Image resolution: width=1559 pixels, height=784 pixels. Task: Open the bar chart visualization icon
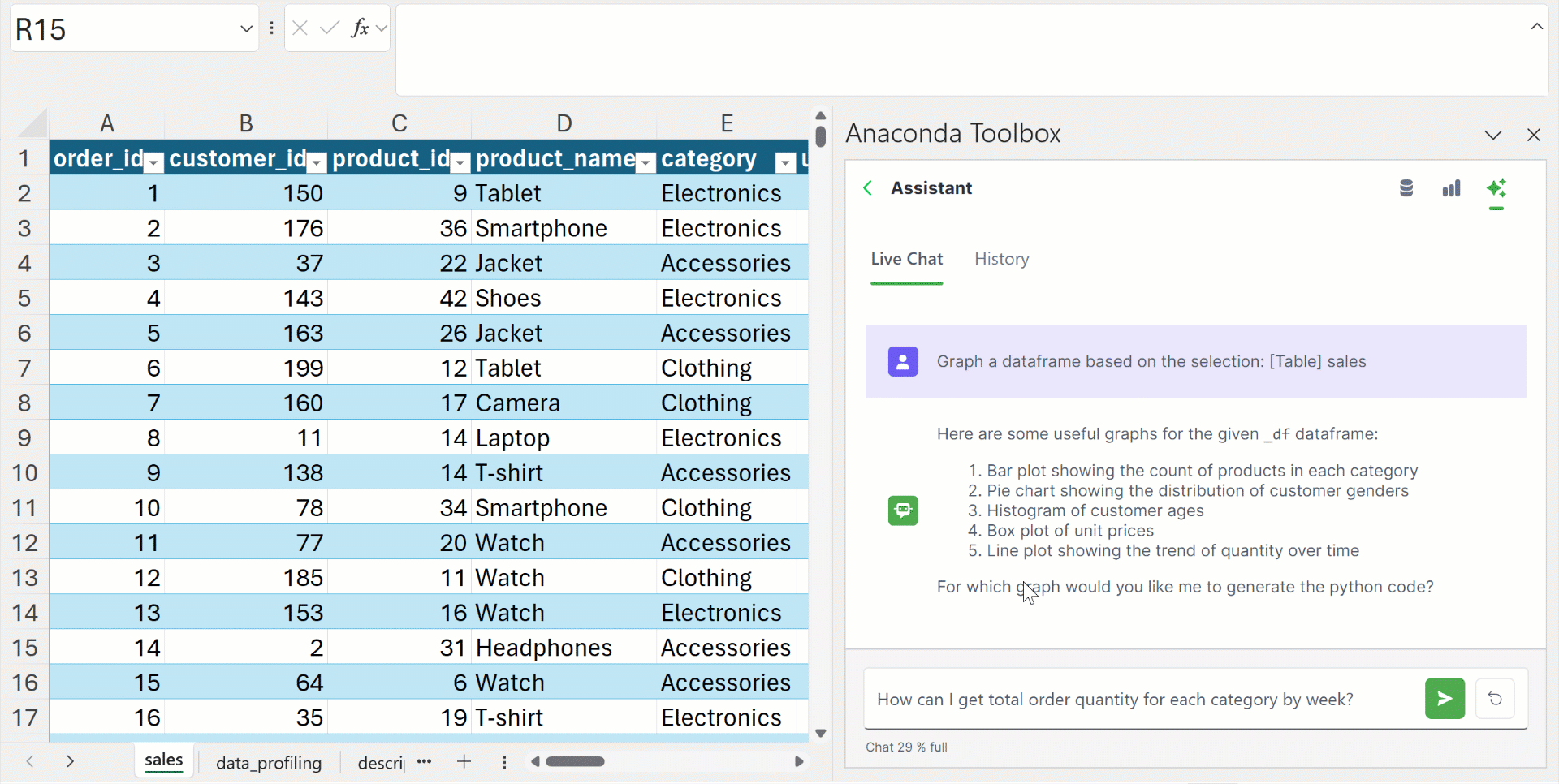pos(1451,188)
